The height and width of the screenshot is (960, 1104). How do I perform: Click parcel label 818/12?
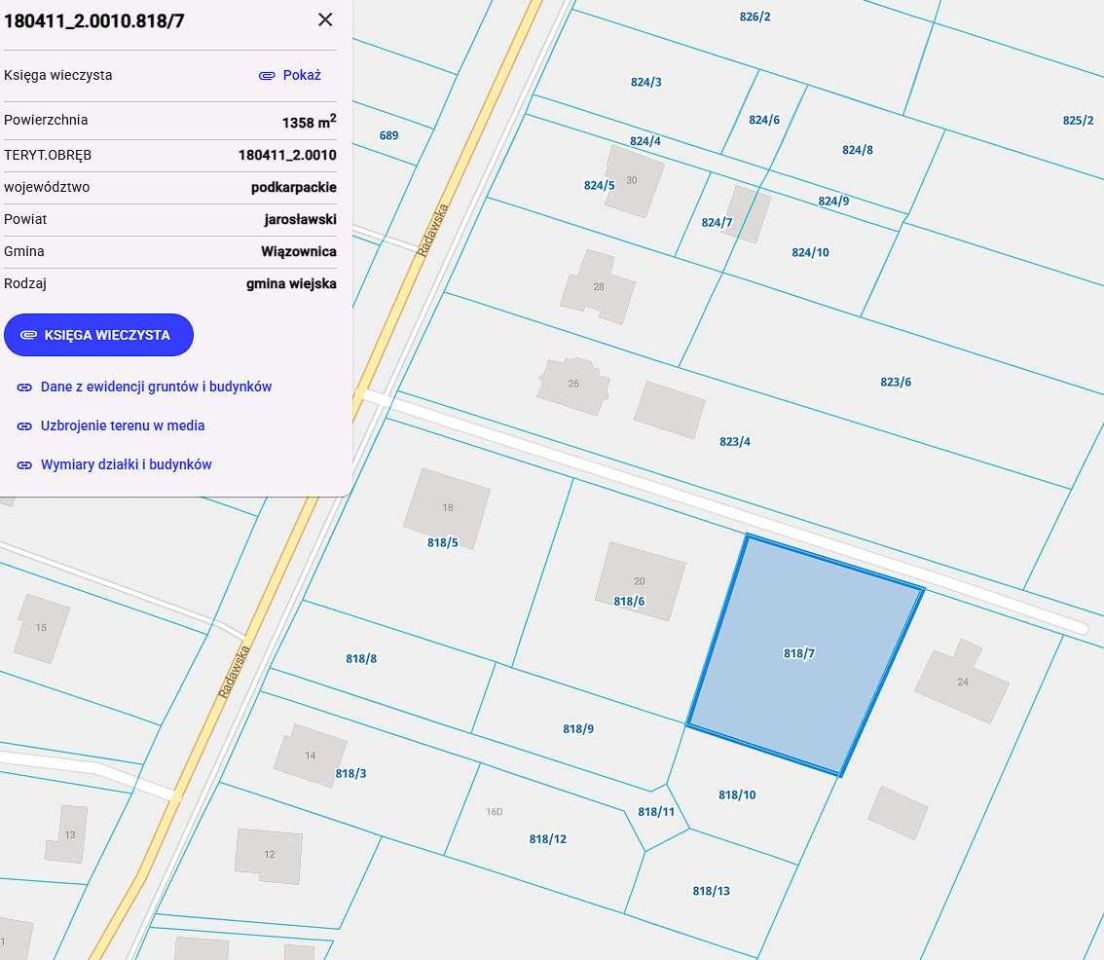tap(548, 839)
